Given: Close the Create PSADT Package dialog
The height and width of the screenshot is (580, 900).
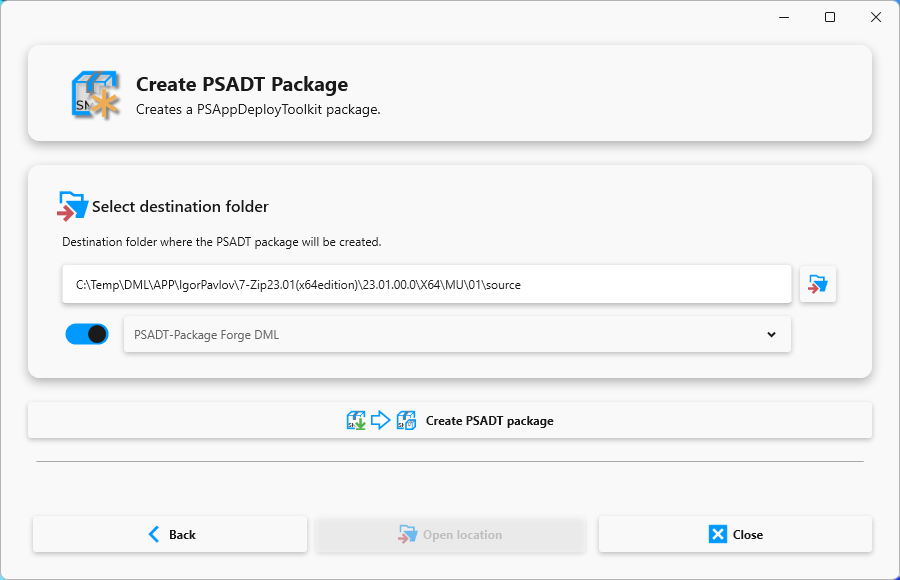Looking at the screenshot, I should tap(735, 534).
